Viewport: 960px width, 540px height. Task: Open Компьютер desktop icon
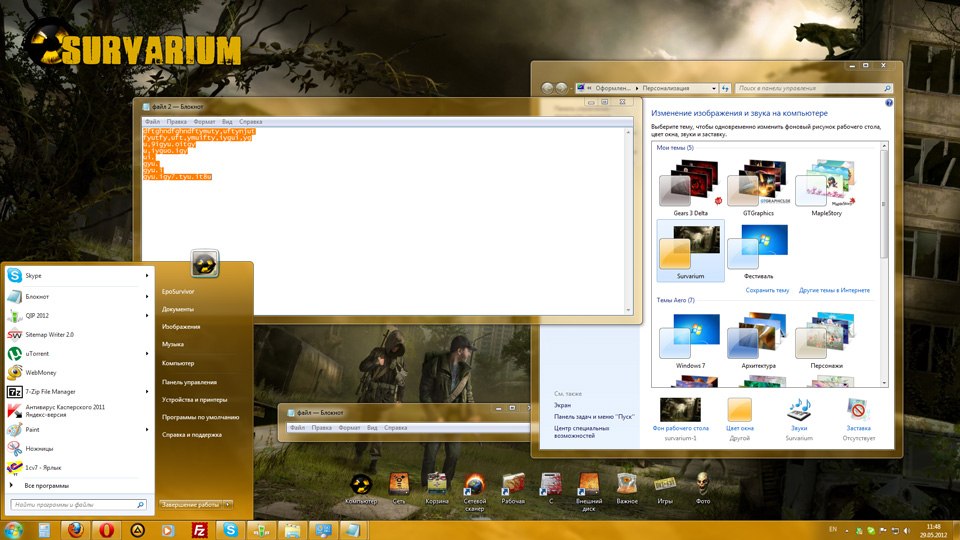[361, 489]
